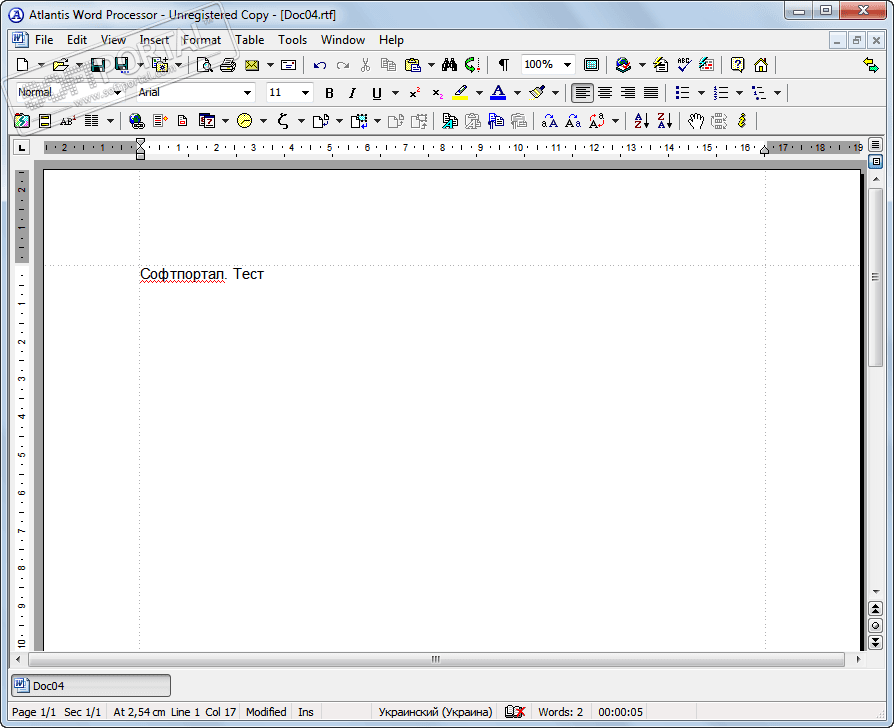Viewport: 894px width, 728px height.
Task: Open the Format menu
Action: [202, 40]
